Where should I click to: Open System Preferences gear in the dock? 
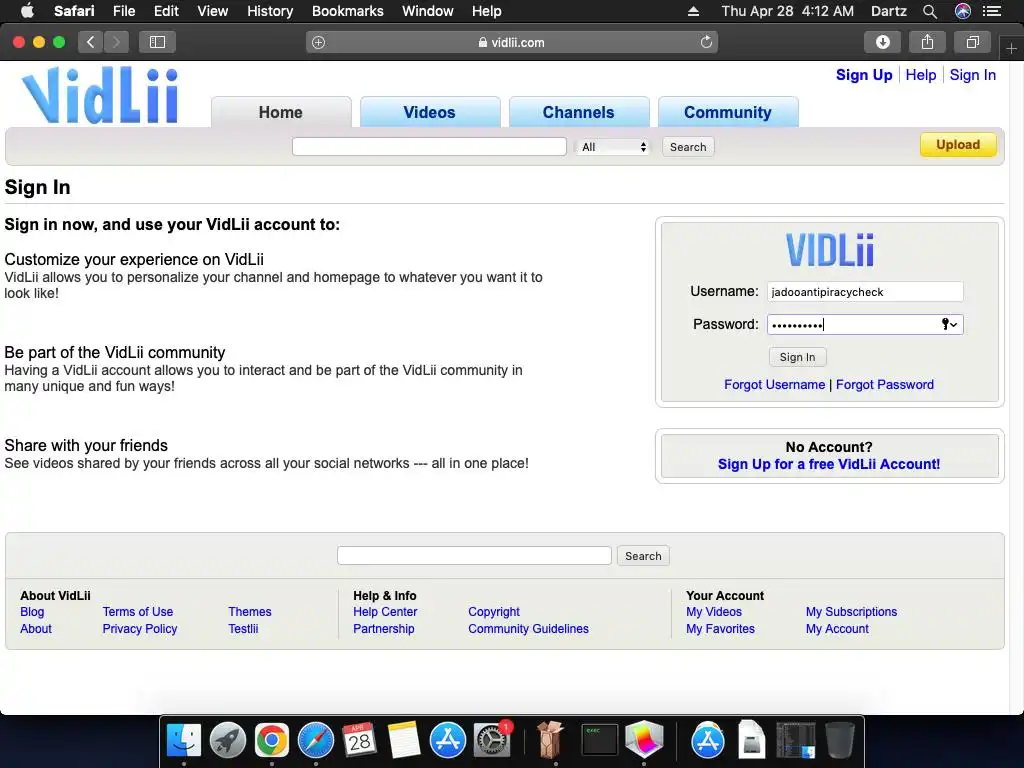[x=492, y=741]
